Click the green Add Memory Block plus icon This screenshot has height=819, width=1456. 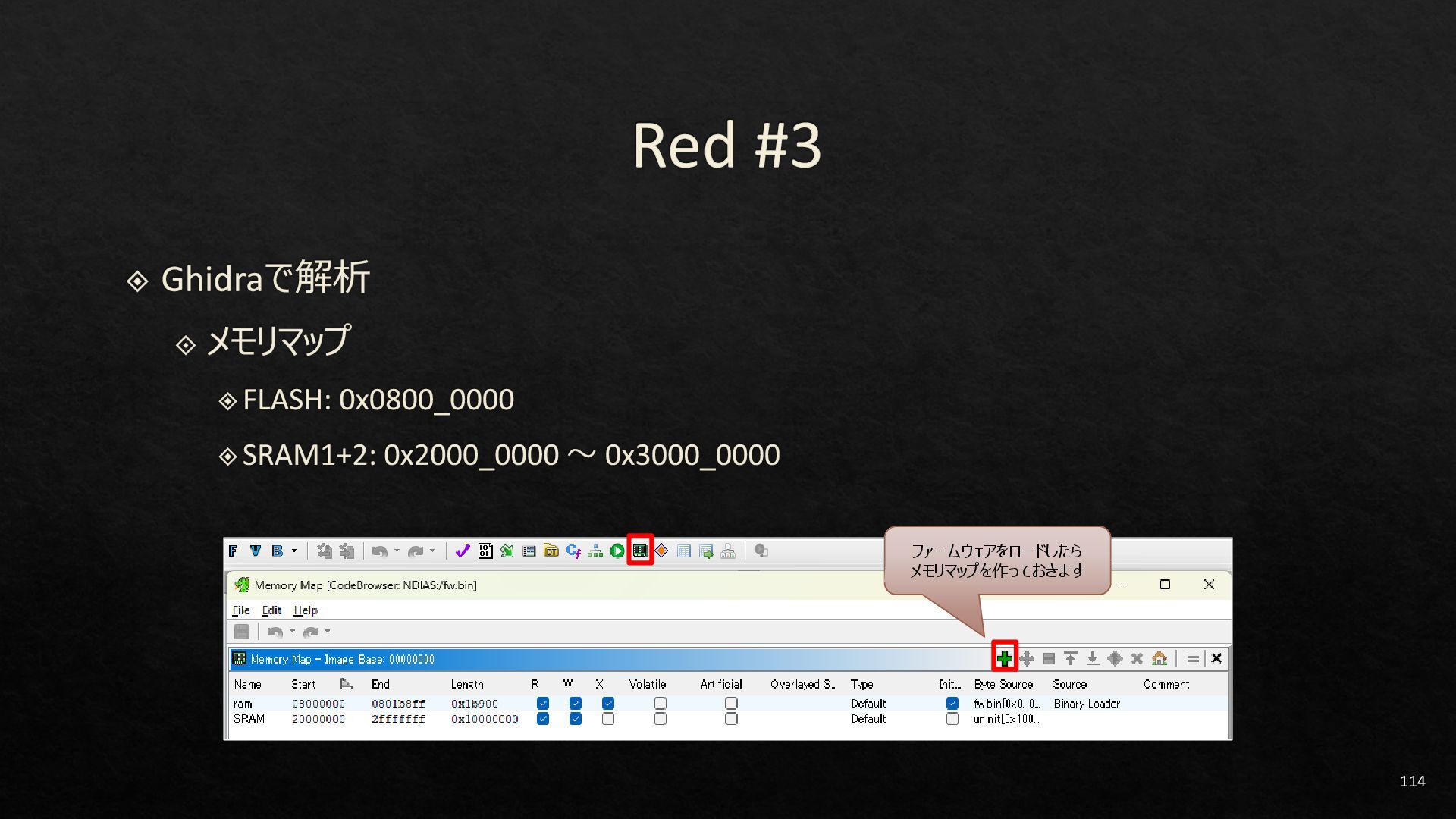pos(1004,658)
